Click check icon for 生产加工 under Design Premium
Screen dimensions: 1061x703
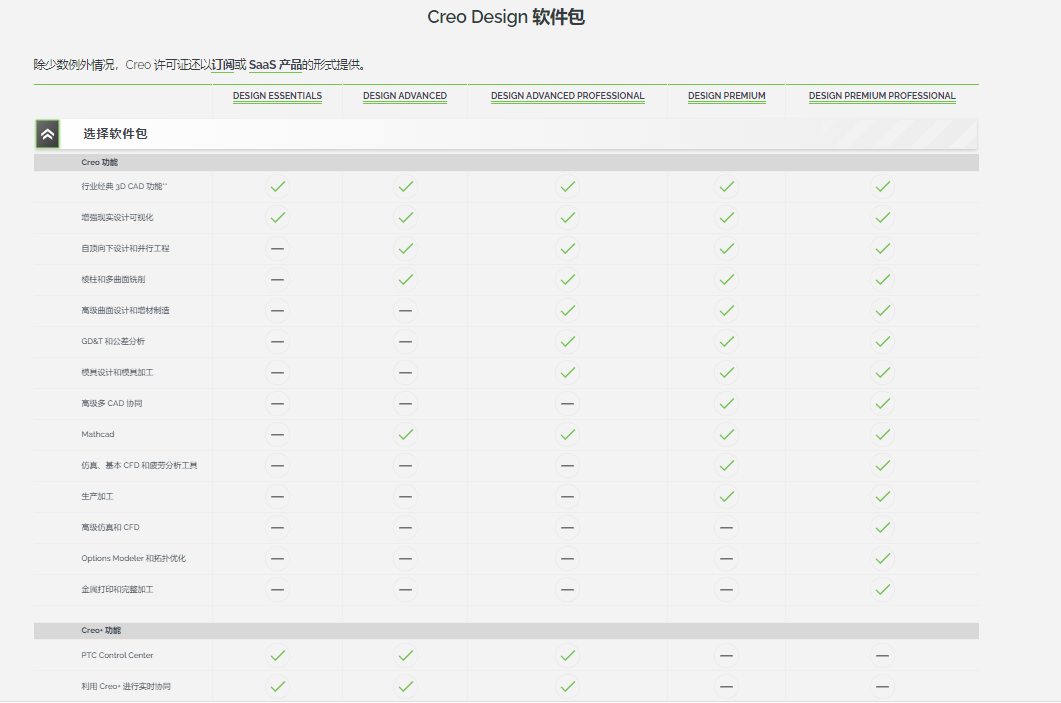point(727,497)
